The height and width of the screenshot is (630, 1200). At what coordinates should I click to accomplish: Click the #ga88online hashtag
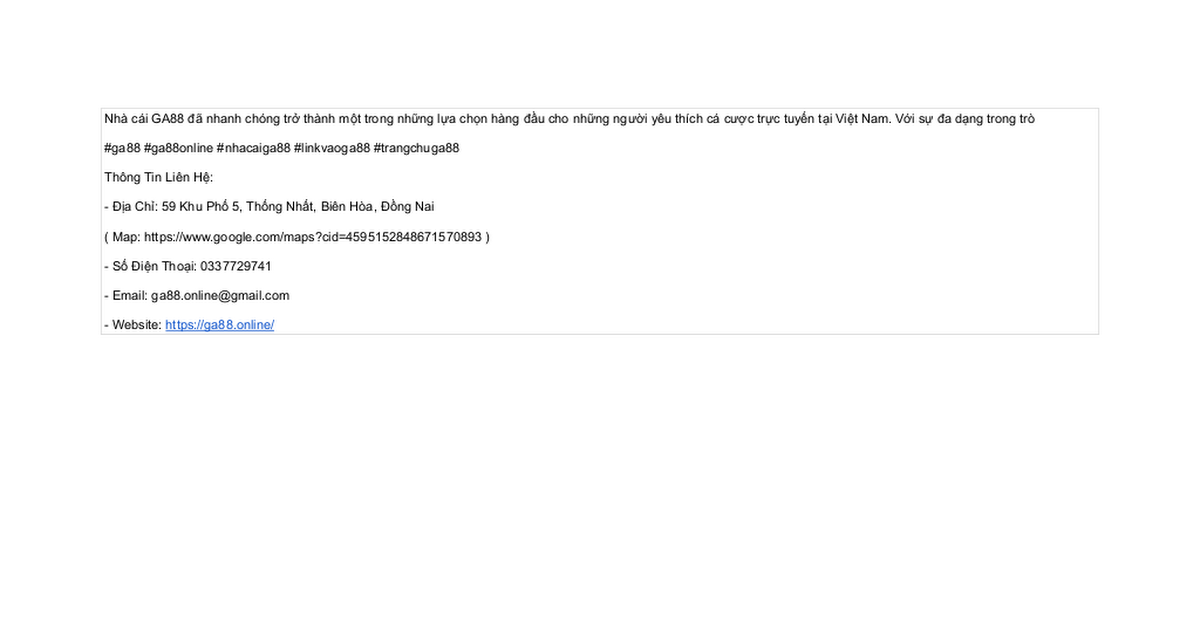tap(178, 148)
